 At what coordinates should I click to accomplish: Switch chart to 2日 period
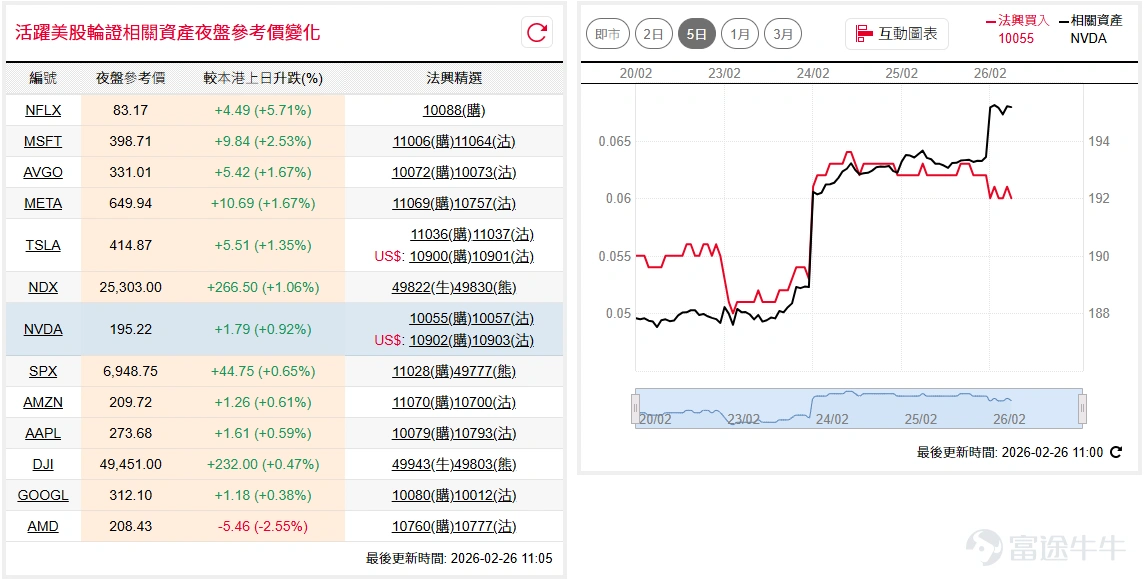[653, 34]
